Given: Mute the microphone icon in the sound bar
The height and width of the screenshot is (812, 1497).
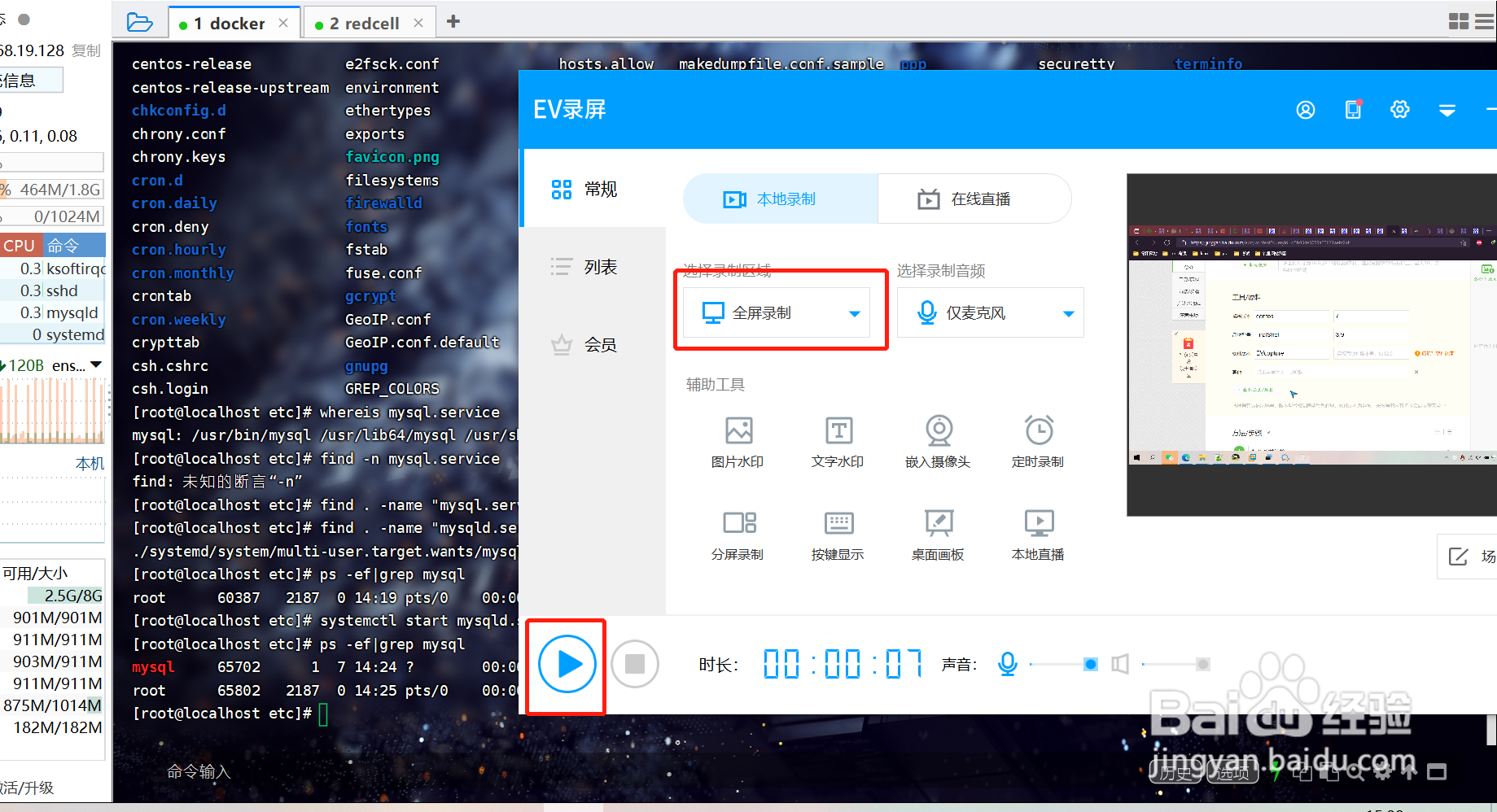Looking at the screenshot, I should [1007, 664].
